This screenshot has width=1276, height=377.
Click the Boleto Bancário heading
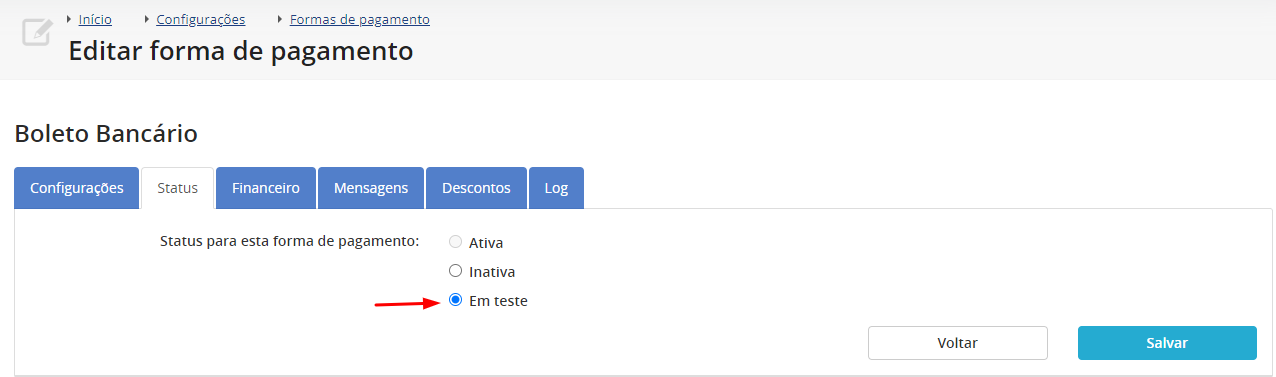106,134
